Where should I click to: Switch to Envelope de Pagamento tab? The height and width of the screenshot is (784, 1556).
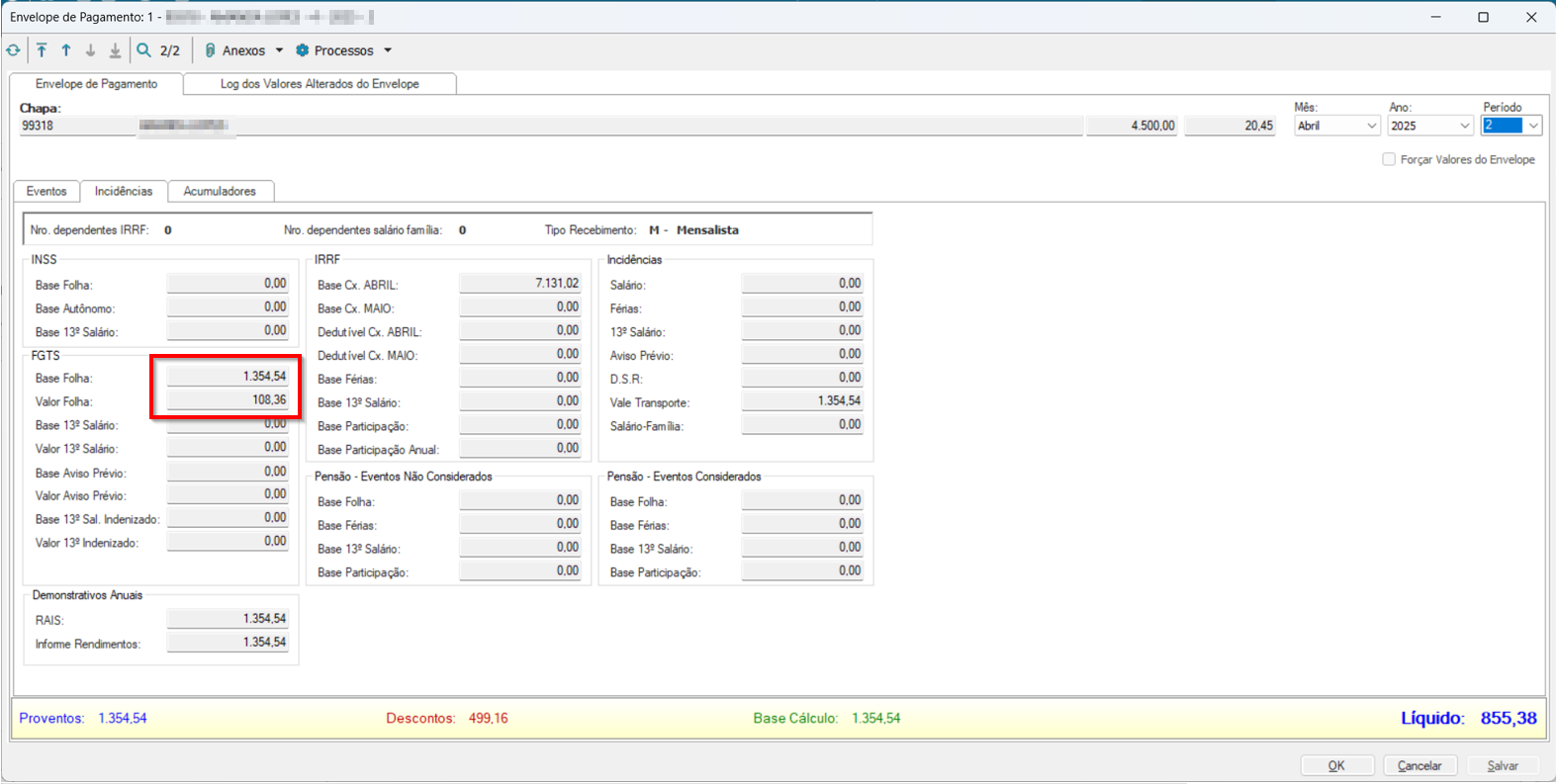(x=97, y=84)
